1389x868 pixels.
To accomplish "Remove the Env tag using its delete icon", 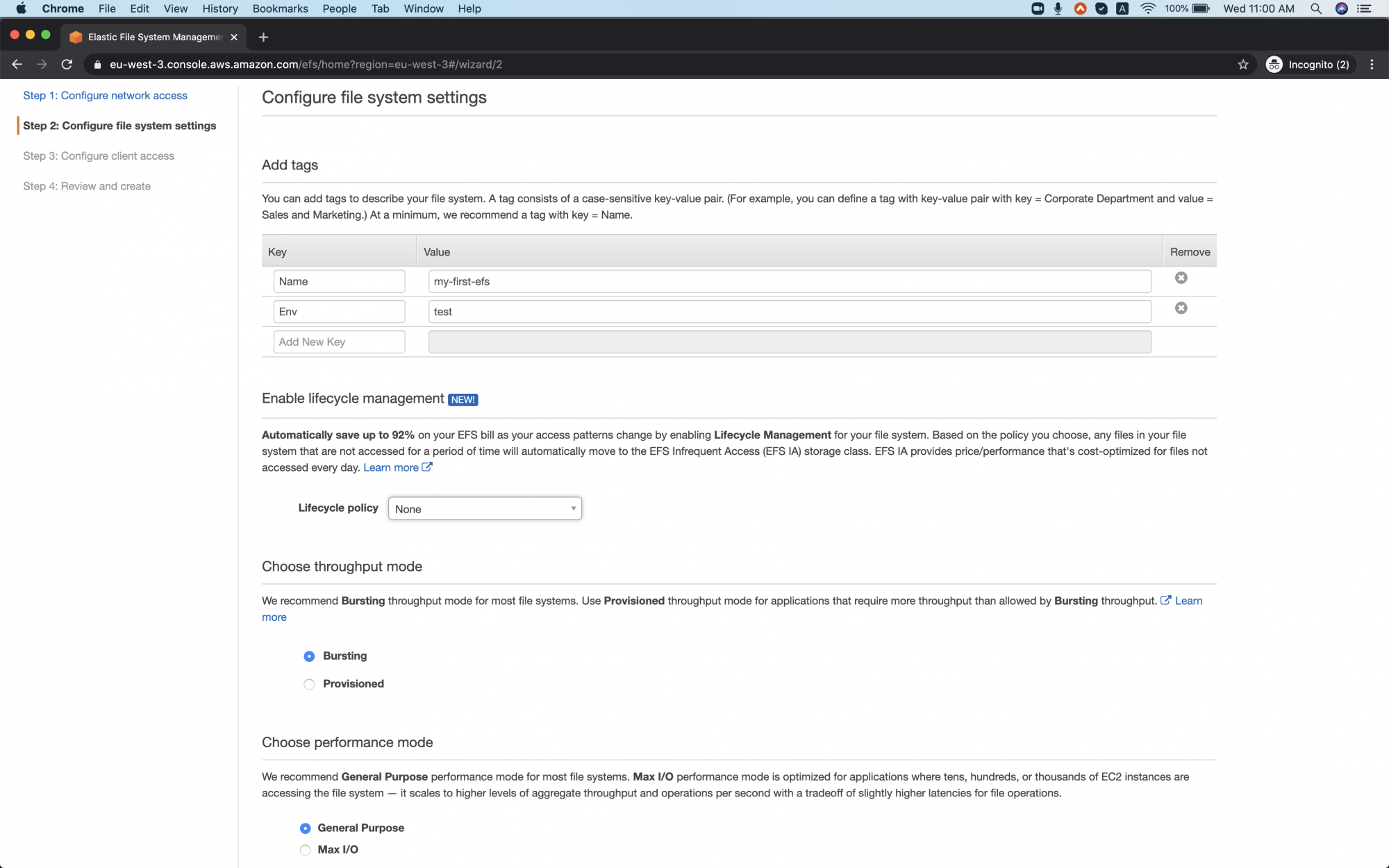I will click(1181, 308).
